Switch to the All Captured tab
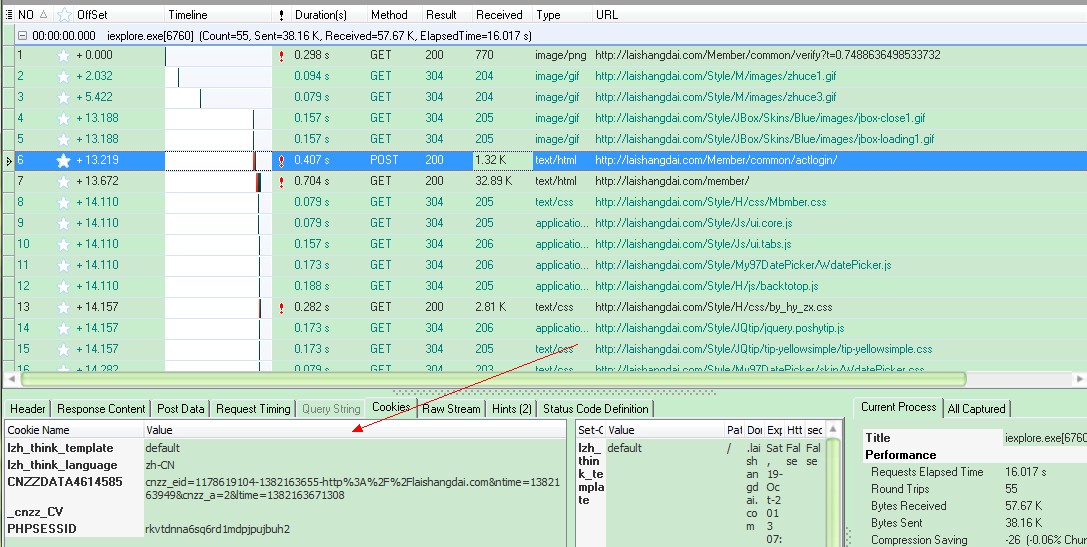The height and width of the screenshot is (547, 1087). click(976, 409)
